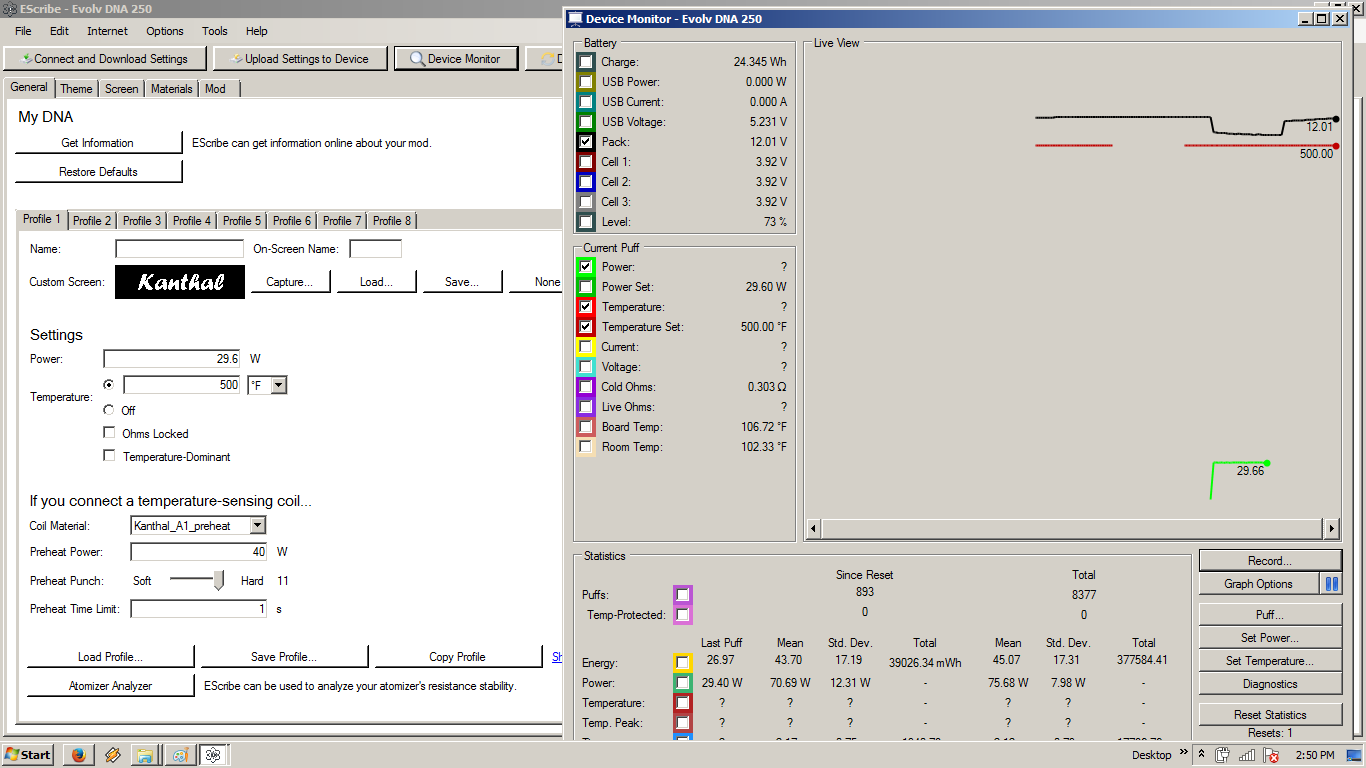
Task: Open the paint palette taskbar icon
Action: click(x=179, y=755)
